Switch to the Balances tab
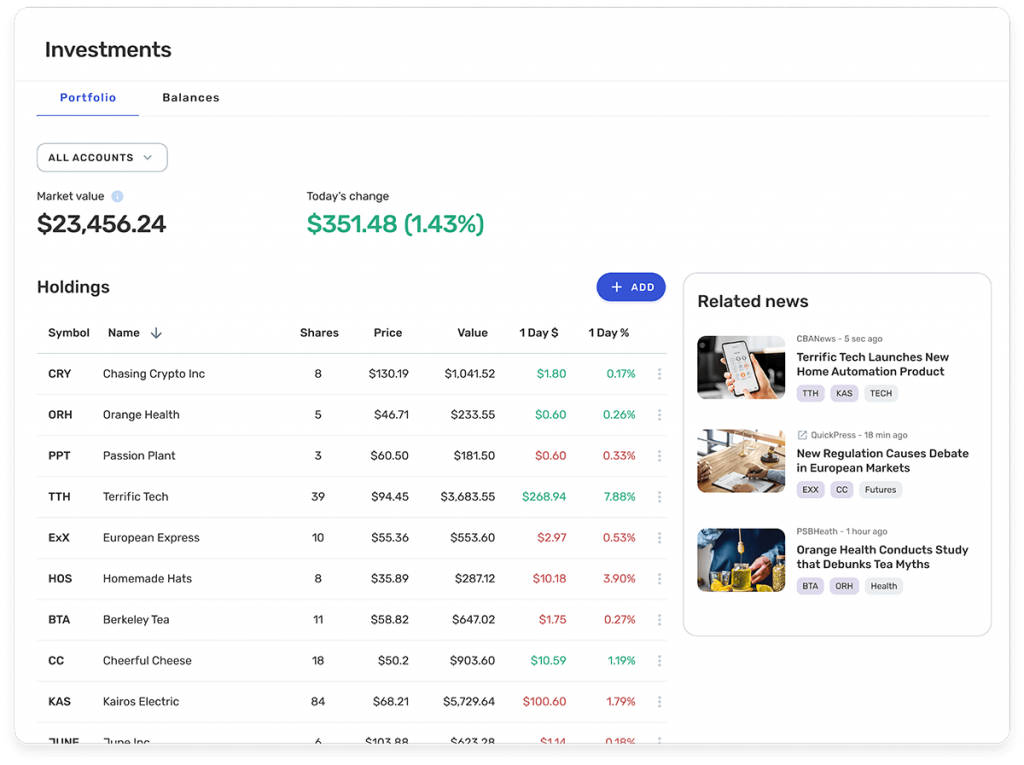The height and width of the screenshot is (765, 1024). pos(190,98)
